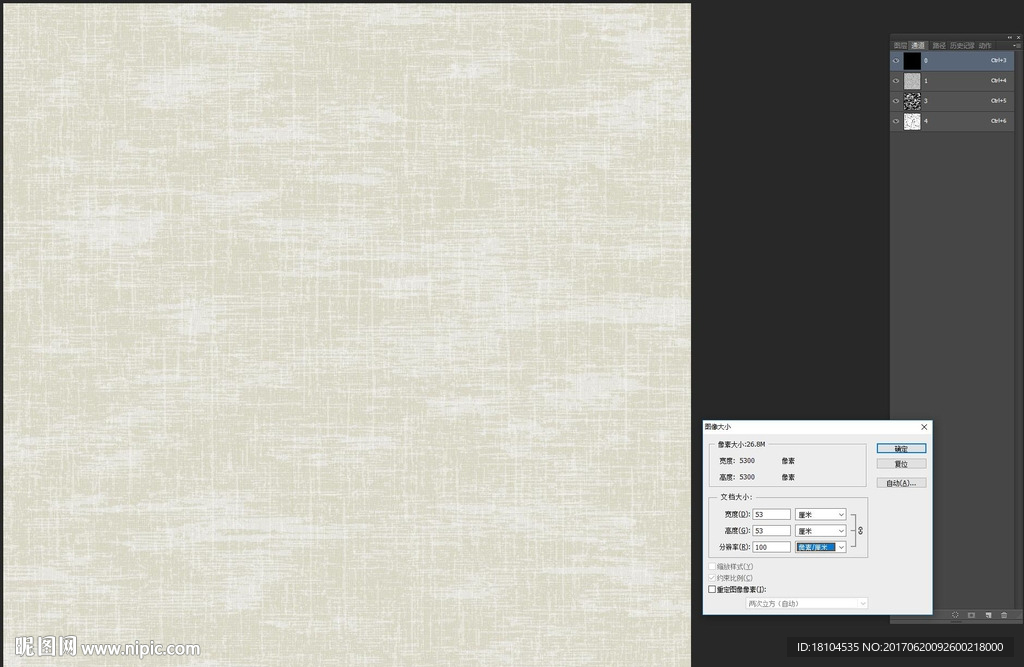Click the Ctrl+6 shortcut label

point(999,122)
